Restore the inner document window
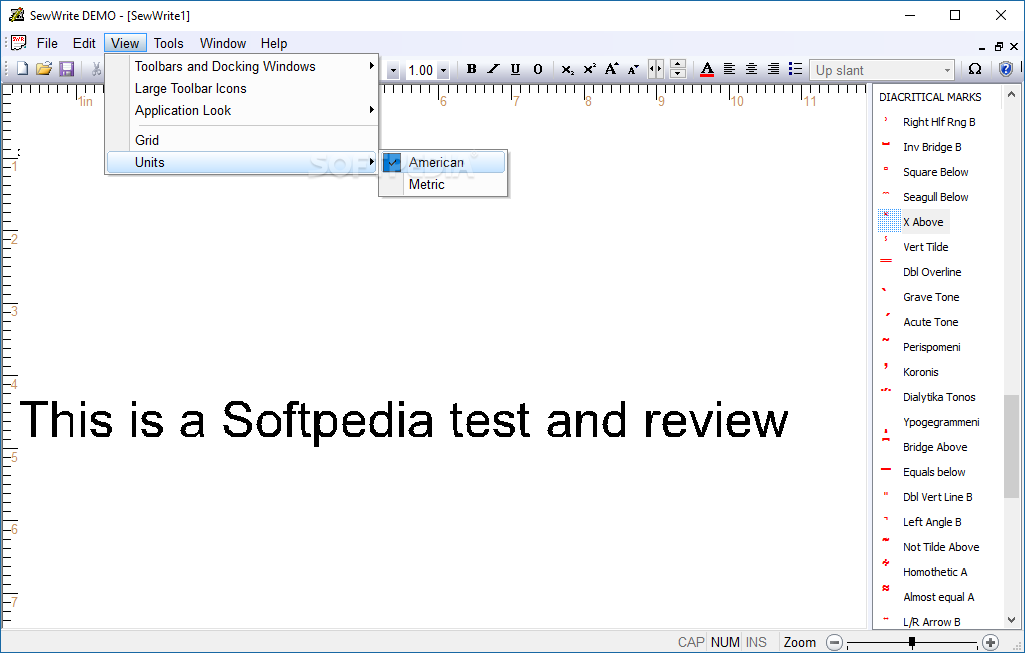Image resolution: width=1025 pixels, height=653 pixels. point(998,46)
